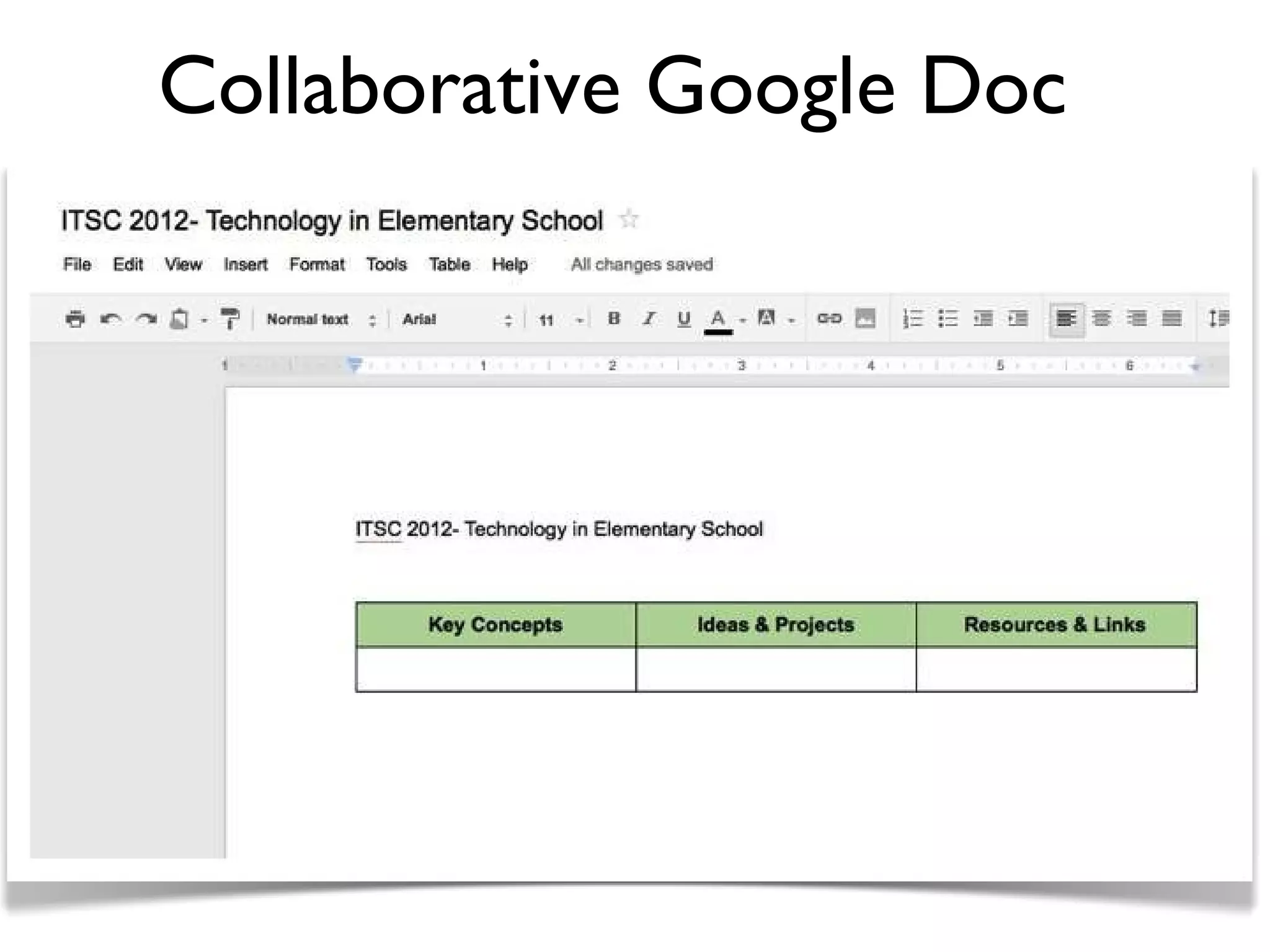This screenshot has width=1270, height=952.
Task: Click the Resources & Links header cell
Action: pyautogui.click(x=1056, y=625)
